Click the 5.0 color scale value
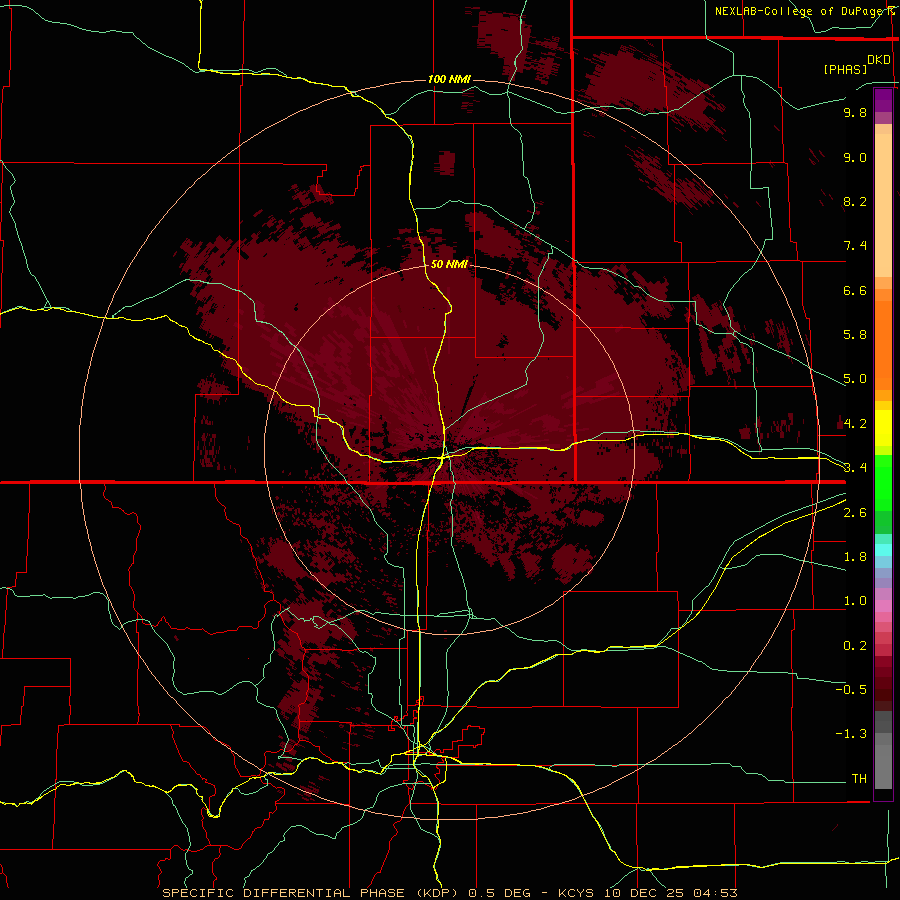 855,379
